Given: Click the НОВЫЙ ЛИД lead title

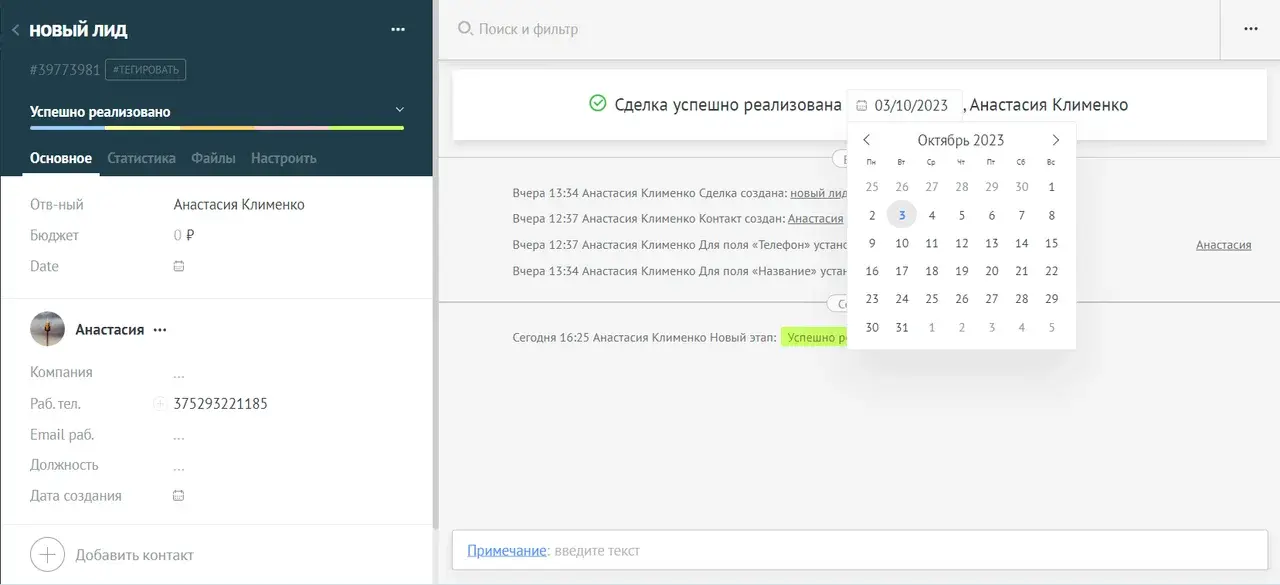Looking at the screenshot, I should pyautogui.click(x=78, y=30).
